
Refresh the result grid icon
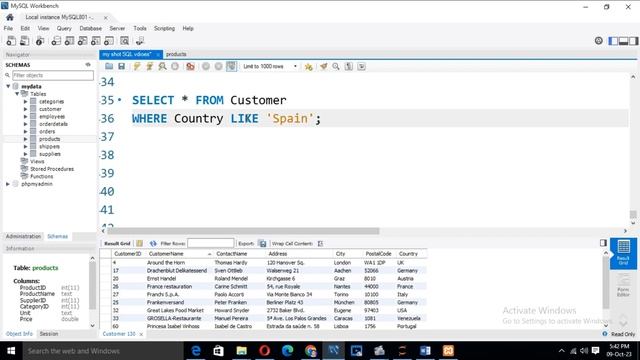(x=153, y=244)
